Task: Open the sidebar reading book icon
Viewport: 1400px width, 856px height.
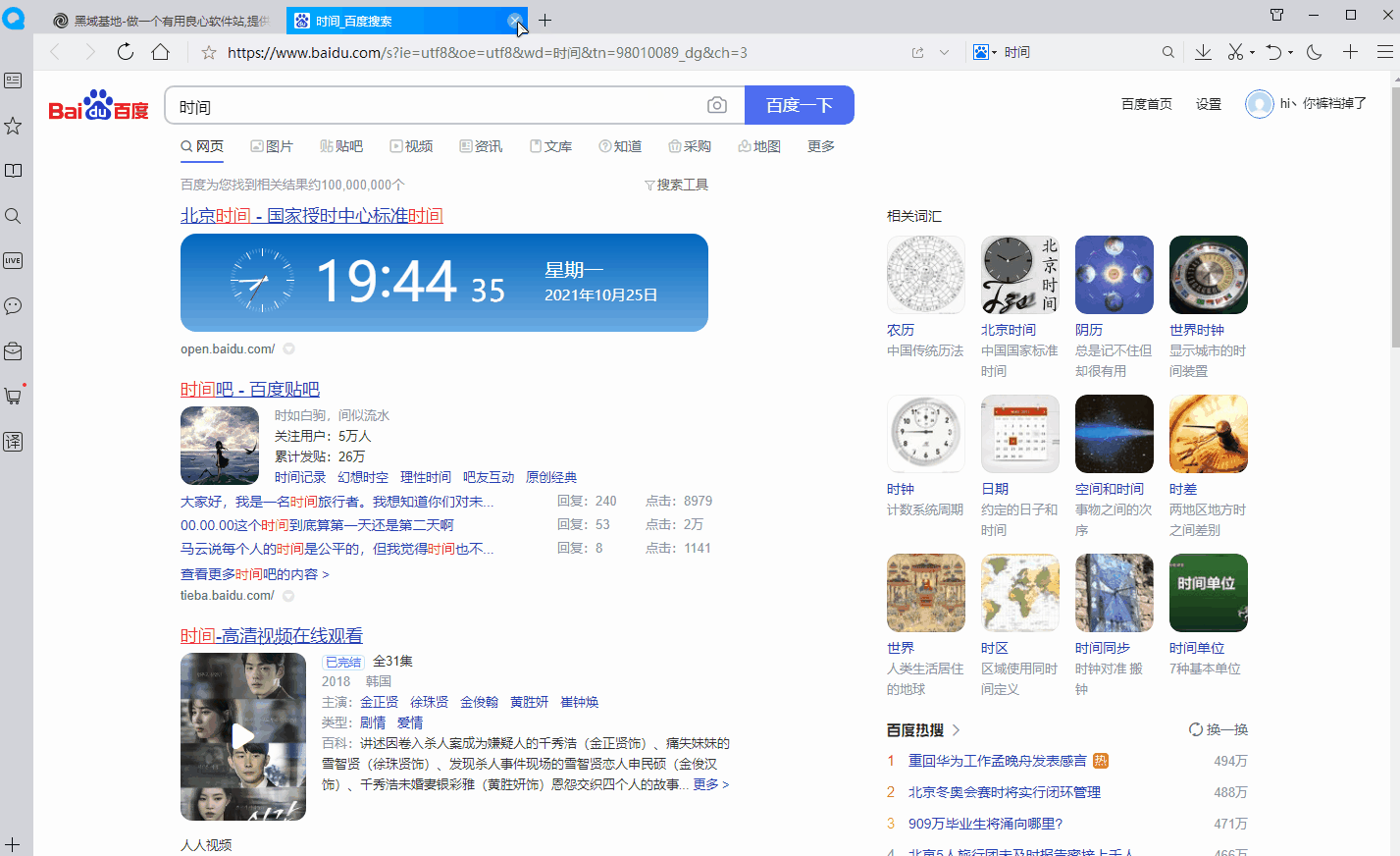Action: (x=13, y=171)
